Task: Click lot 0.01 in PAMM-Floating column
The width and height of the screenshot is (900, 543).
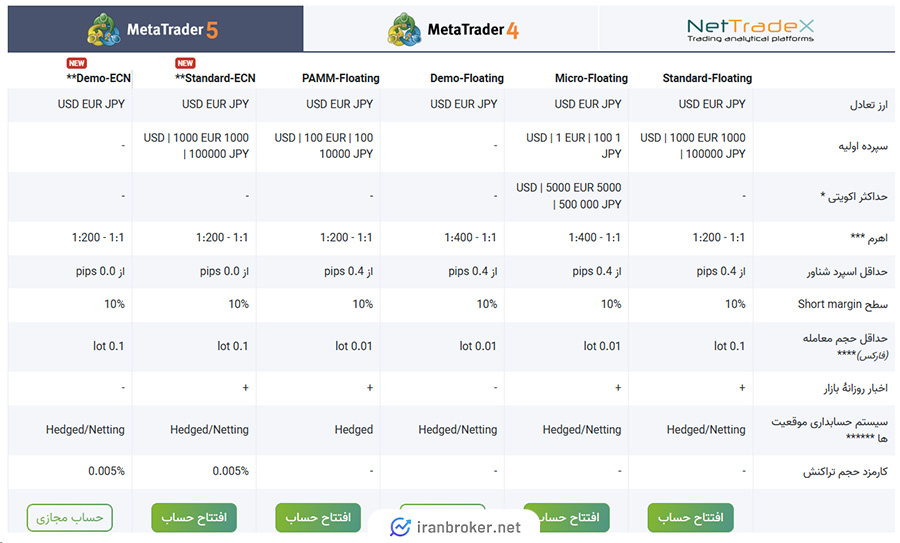Action: pos(354,346)
